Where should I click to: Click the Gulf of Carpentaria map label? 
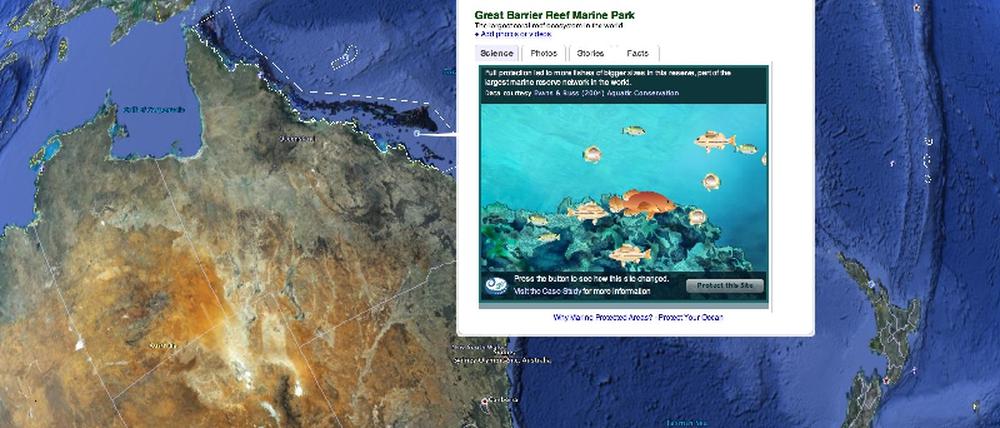[147, 110]
